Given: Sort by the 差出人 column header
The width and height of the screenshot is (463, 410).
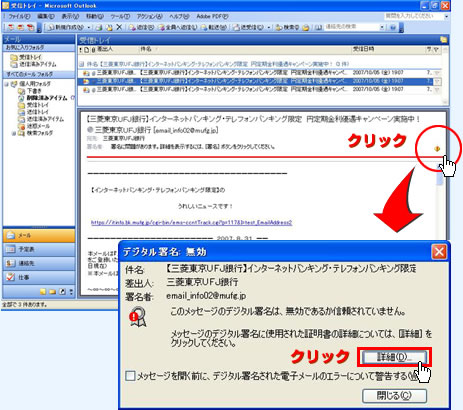Looking at the screenshot, I should (x=117, y=50).
